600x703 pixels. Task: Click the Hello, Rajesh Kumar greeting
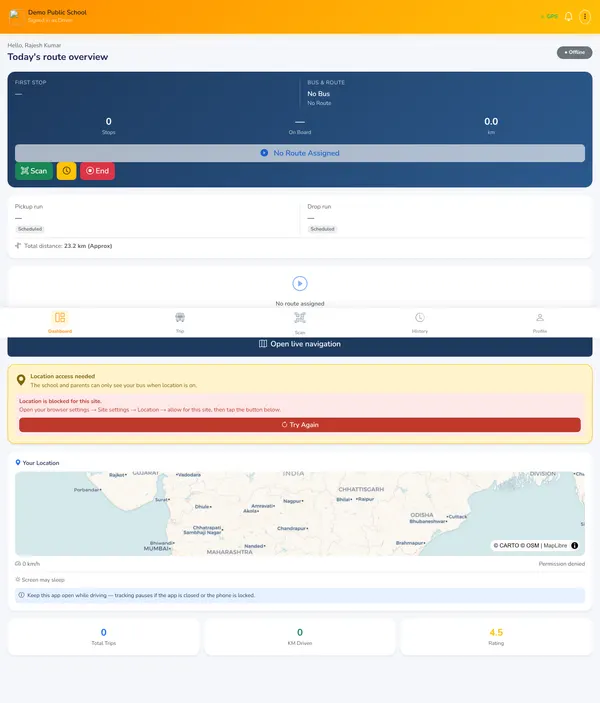click(34, 45)
